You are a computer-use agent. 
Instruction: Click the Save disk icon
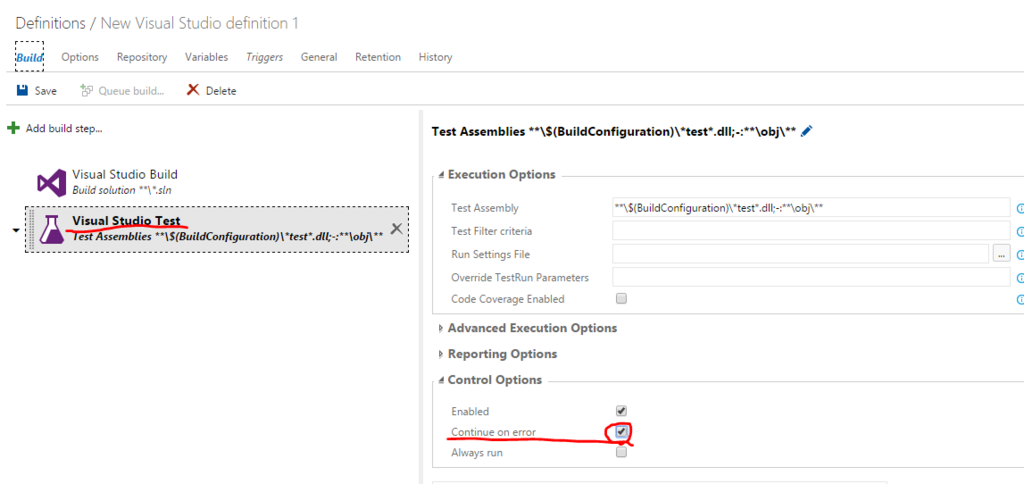(x=22, y=90)
